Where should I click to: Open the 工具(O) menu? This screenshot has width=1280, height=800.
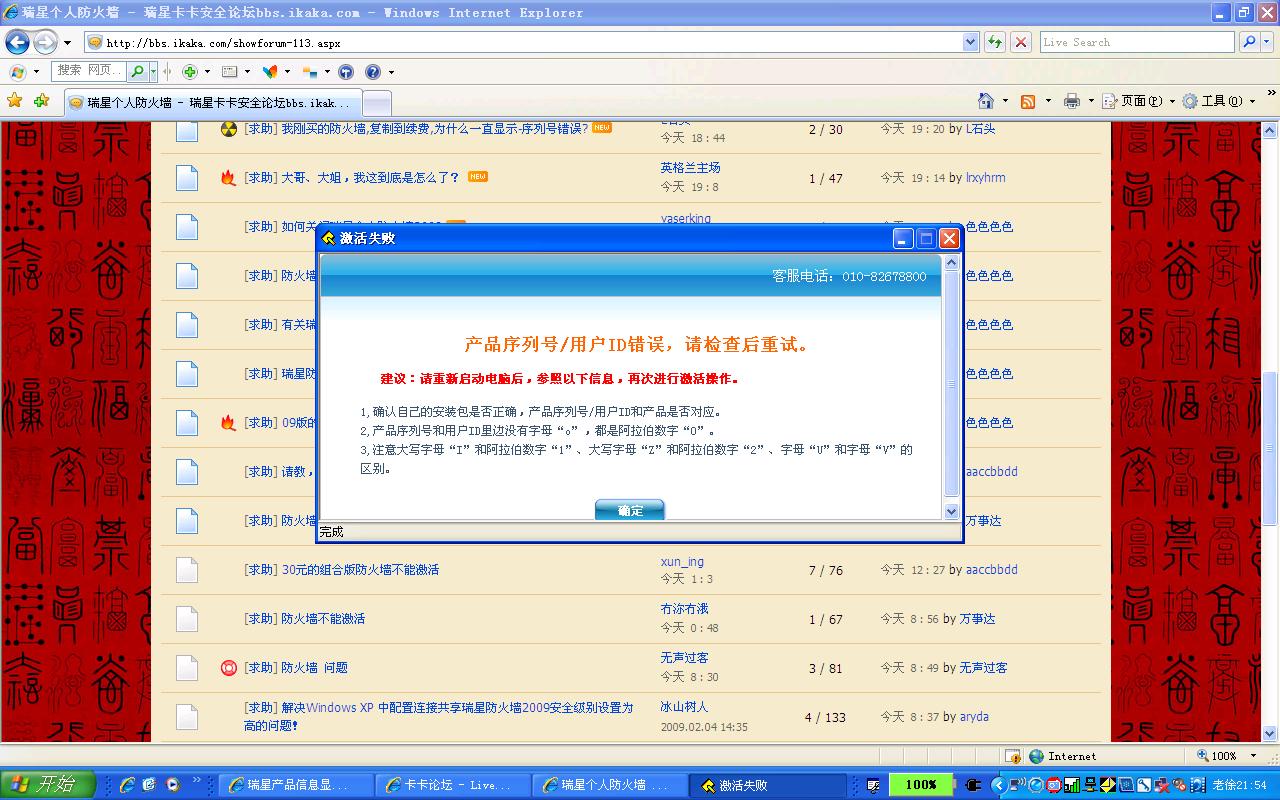(x=1218, y=101)
